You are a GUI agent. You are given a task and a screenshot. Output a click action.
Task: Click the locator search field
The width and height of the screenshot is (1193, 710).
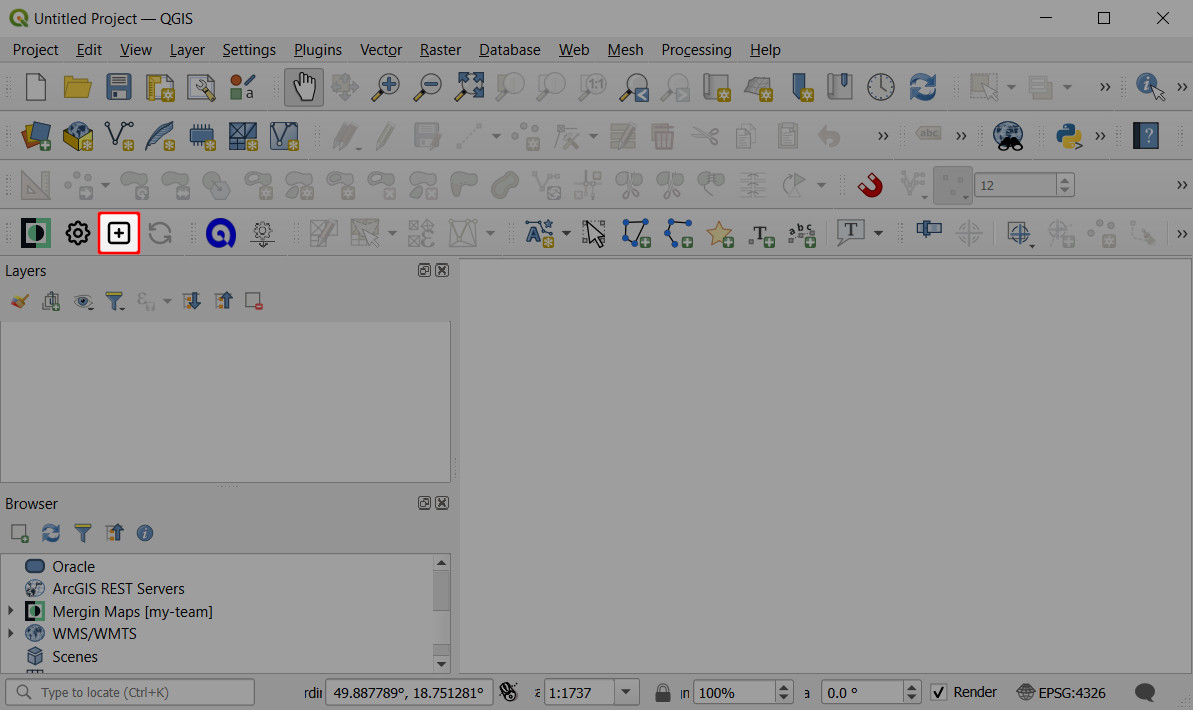click(x=130, y=692)
